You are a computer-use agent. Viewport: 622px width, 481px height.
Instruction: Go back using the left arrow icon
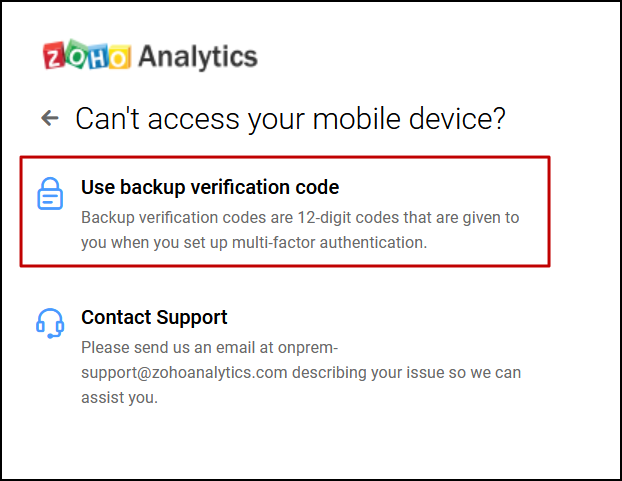pos(50,118)
